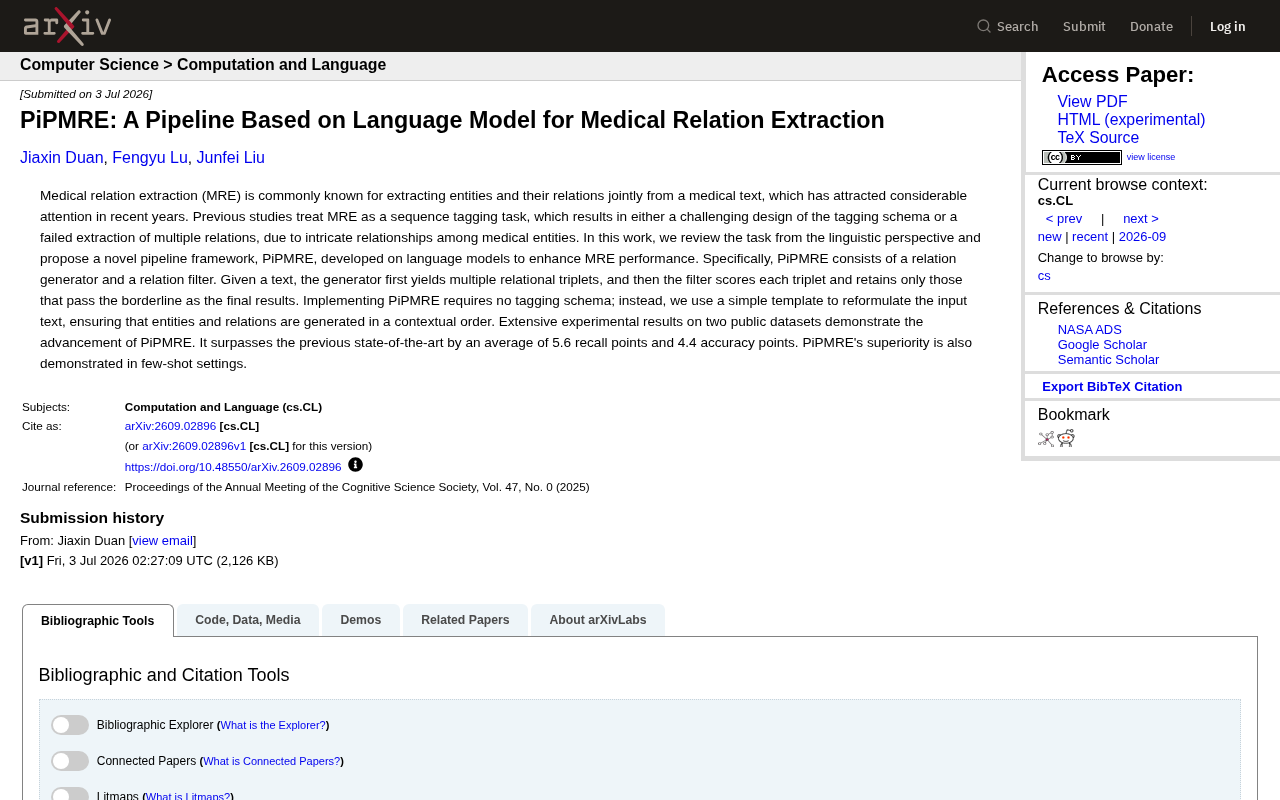Viewport: 1280px width, 800px height.
Task: Click the Creative Commons BY license badge
Action: 1081,157
